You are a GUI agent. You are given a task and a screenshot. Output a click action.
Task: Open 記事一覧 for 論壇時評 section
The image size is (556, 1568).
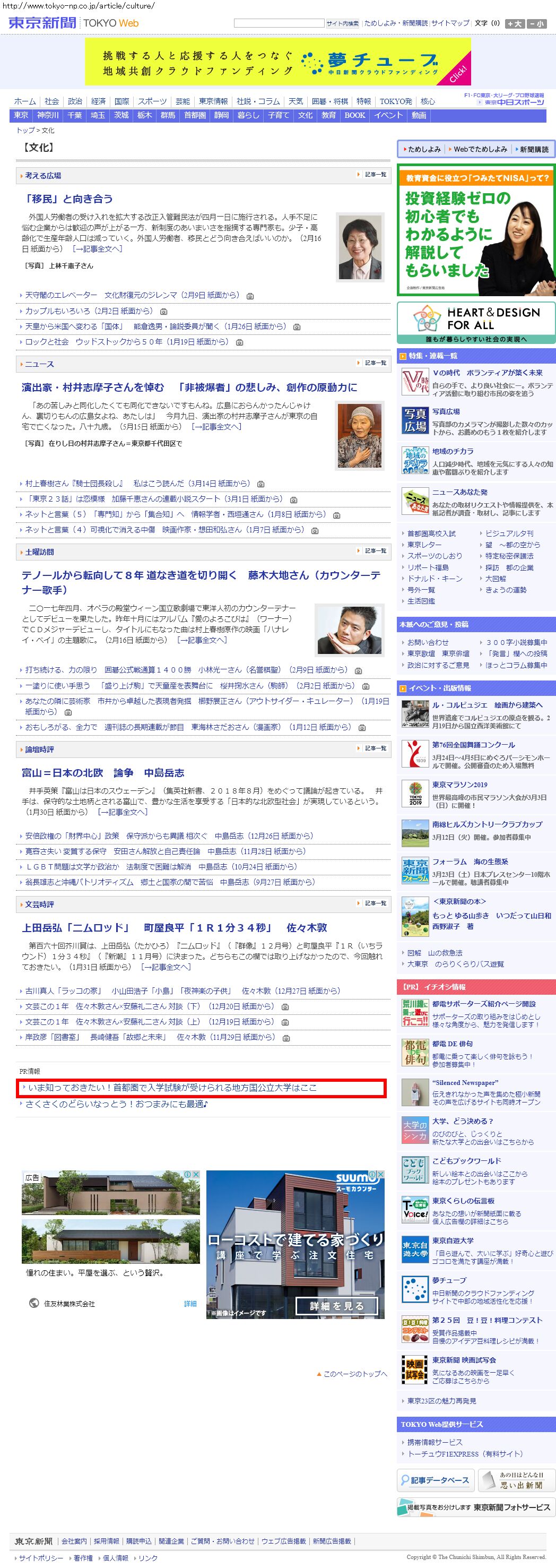point(372,748)
